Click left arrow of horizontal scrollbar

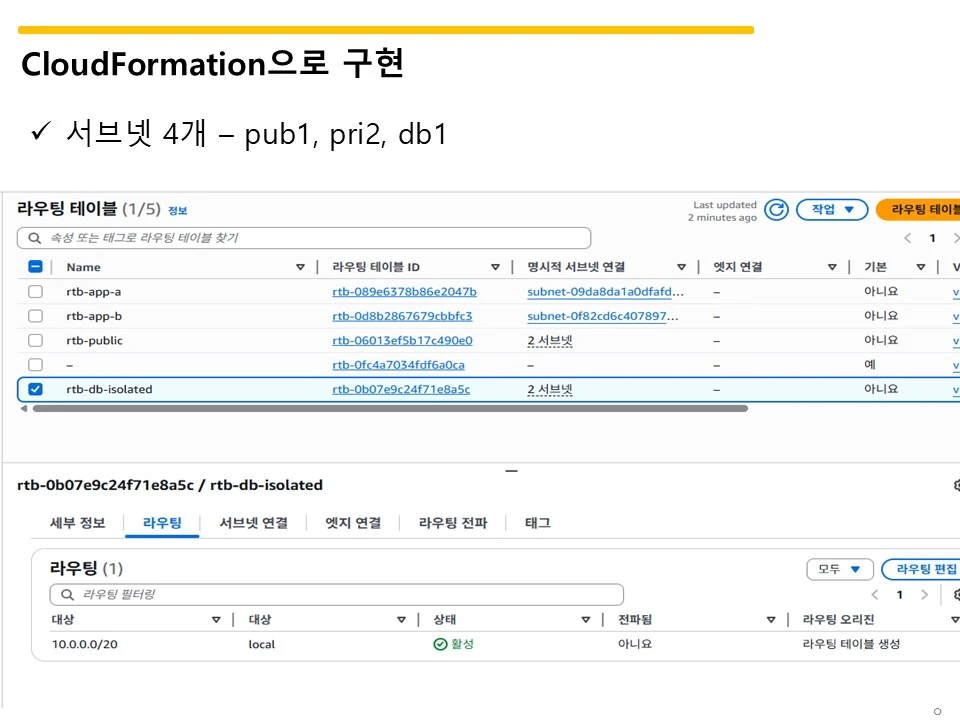(x=24, y=408)
